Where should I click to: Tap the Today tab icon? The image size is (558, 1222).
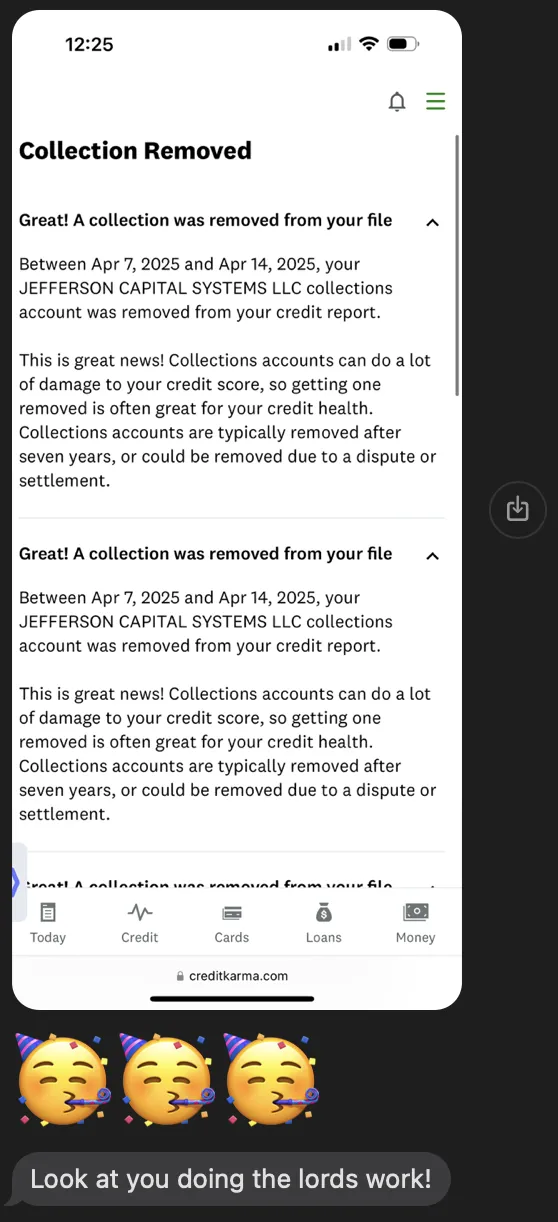[x=48, y=912]
